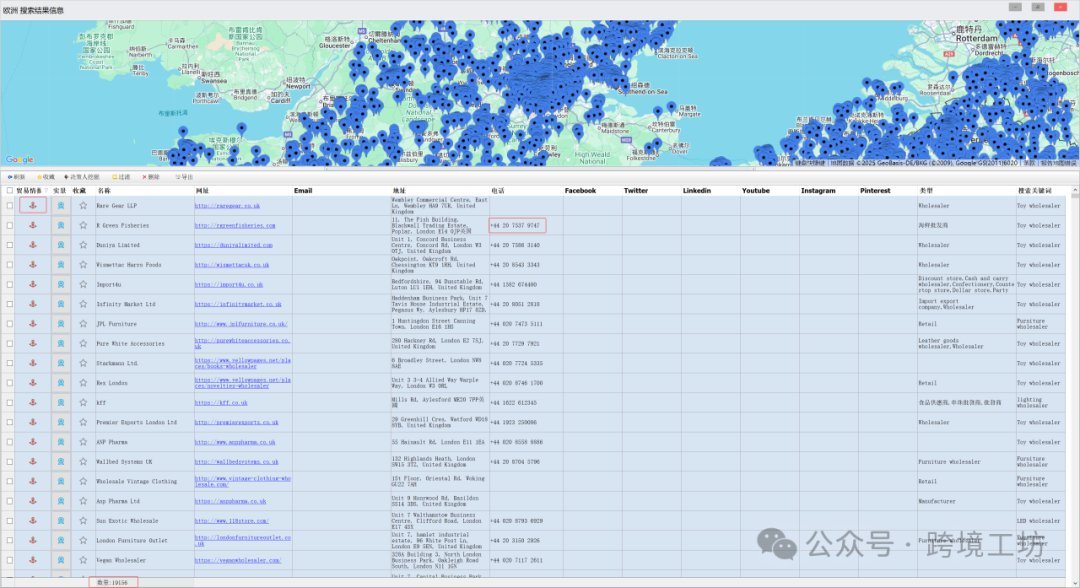
Task: Toggle the select-all checkbox in table header
Action: click(x=10, y=190)
